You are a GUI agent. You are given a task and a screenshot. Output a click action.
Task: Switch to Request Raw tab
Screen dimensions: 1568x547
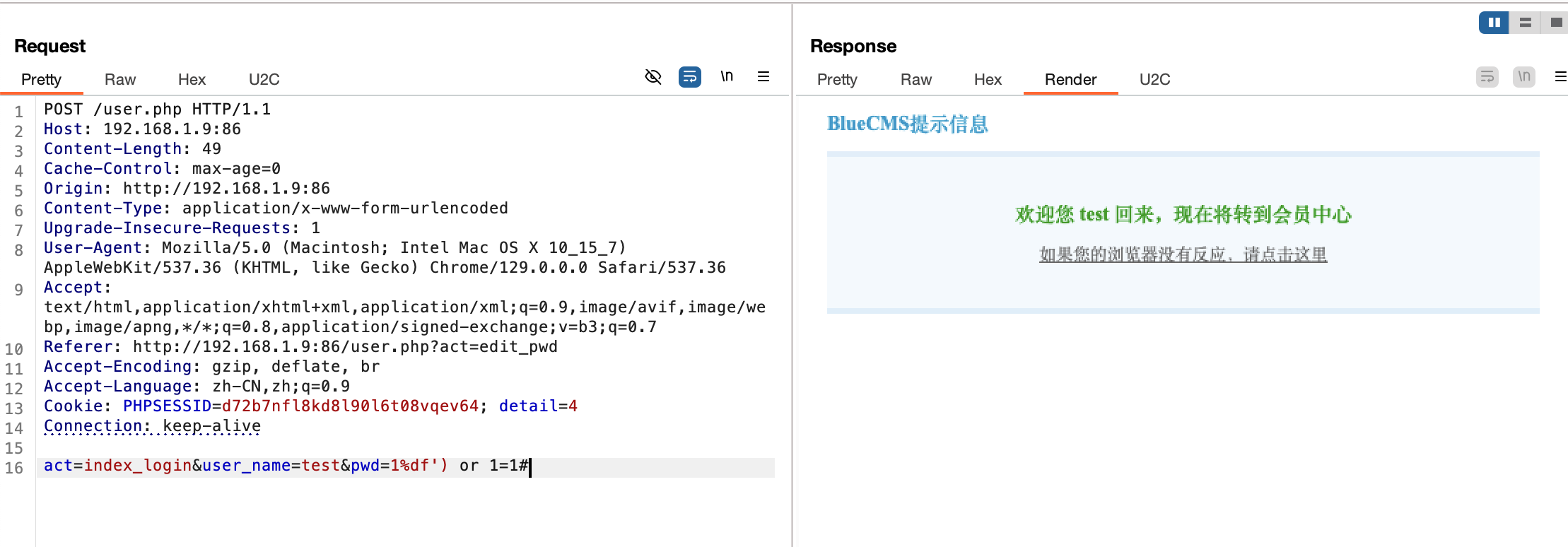tap(120, 79)
